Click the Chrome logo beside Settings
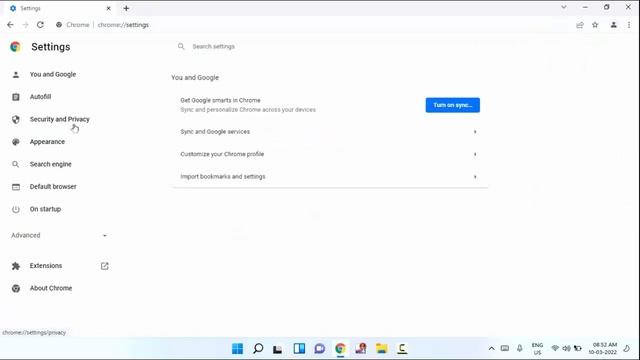The height and width of the screenshot is (360, 640). (x=16, y=47)
